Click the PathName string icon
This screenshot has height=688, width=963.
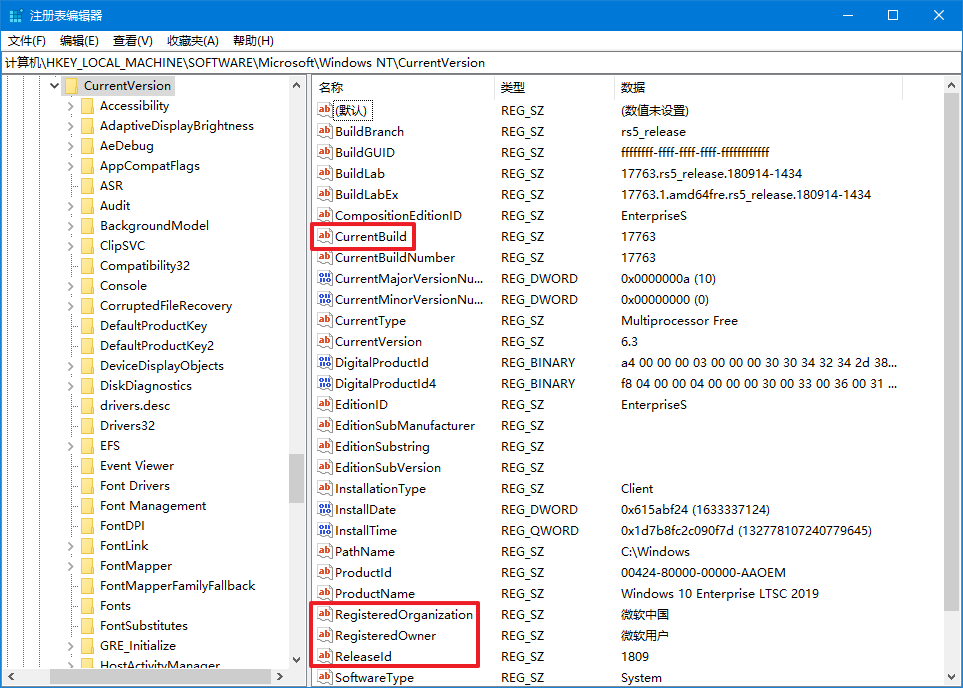(x=324, y=551)
